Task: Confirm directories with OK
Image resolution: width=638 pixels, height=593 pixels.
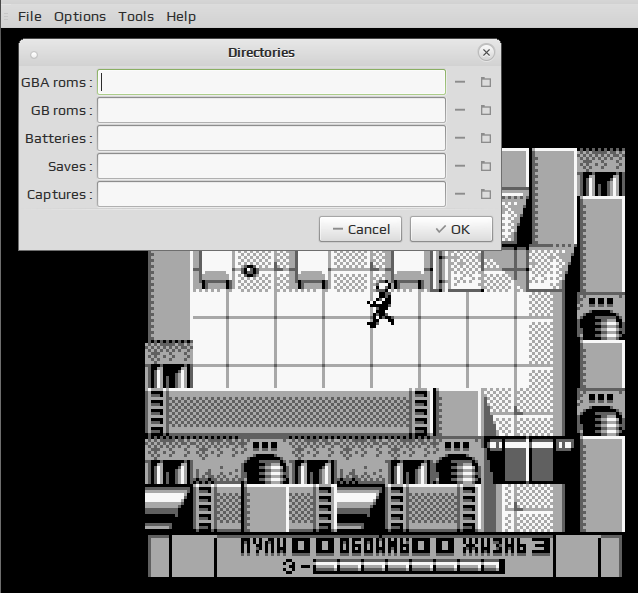Action: pos(451,229)
